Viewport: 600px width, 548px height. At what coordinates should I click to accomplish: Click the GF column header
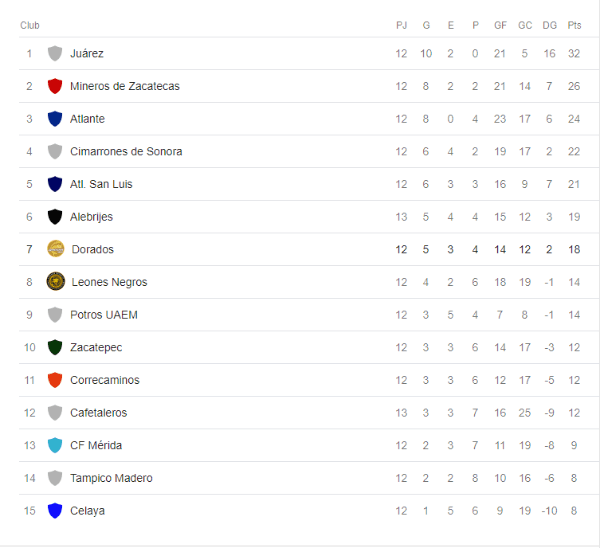pyautogui.click(x=500, y=25)
